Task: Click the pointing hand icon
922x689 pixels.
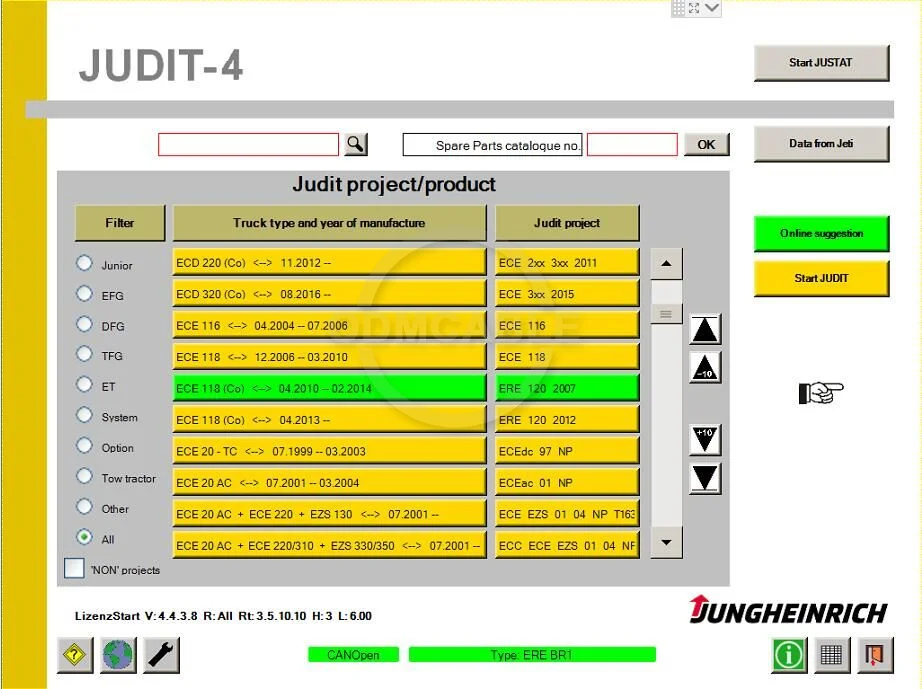Action: coord(821,392)
